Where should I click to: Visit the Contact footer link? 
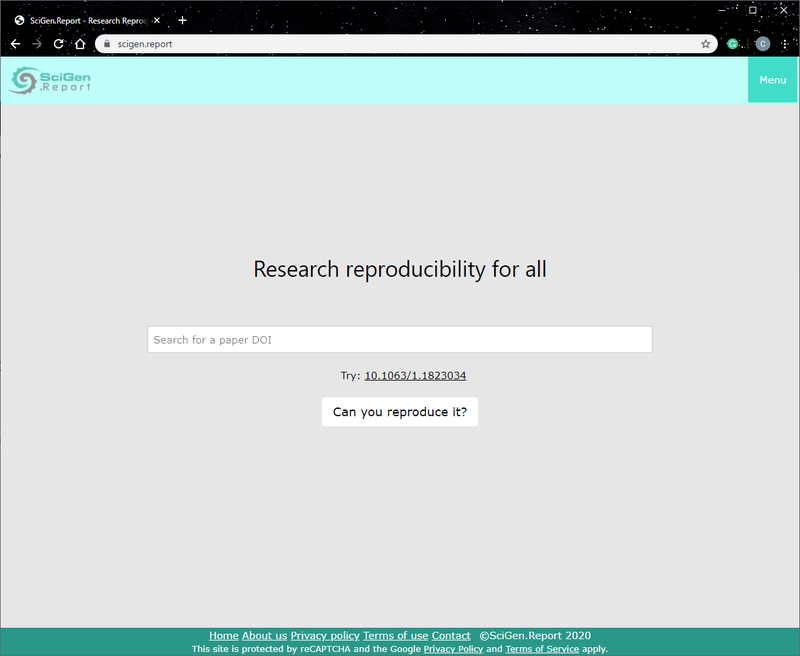(451, 636)
